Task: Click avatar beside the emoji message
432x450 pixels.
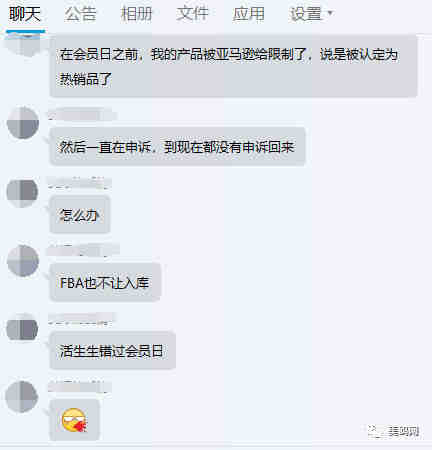Action: click(22, 397)
